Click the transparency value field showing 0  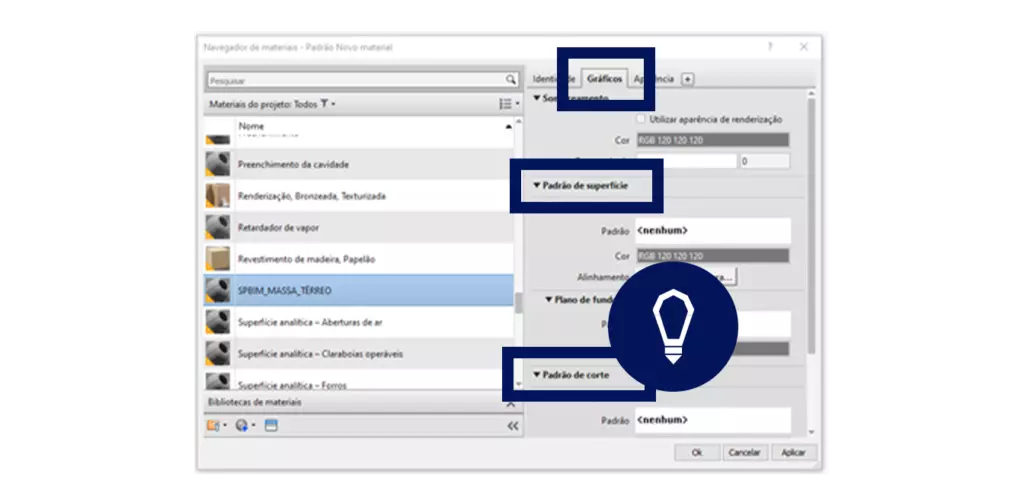765,161
